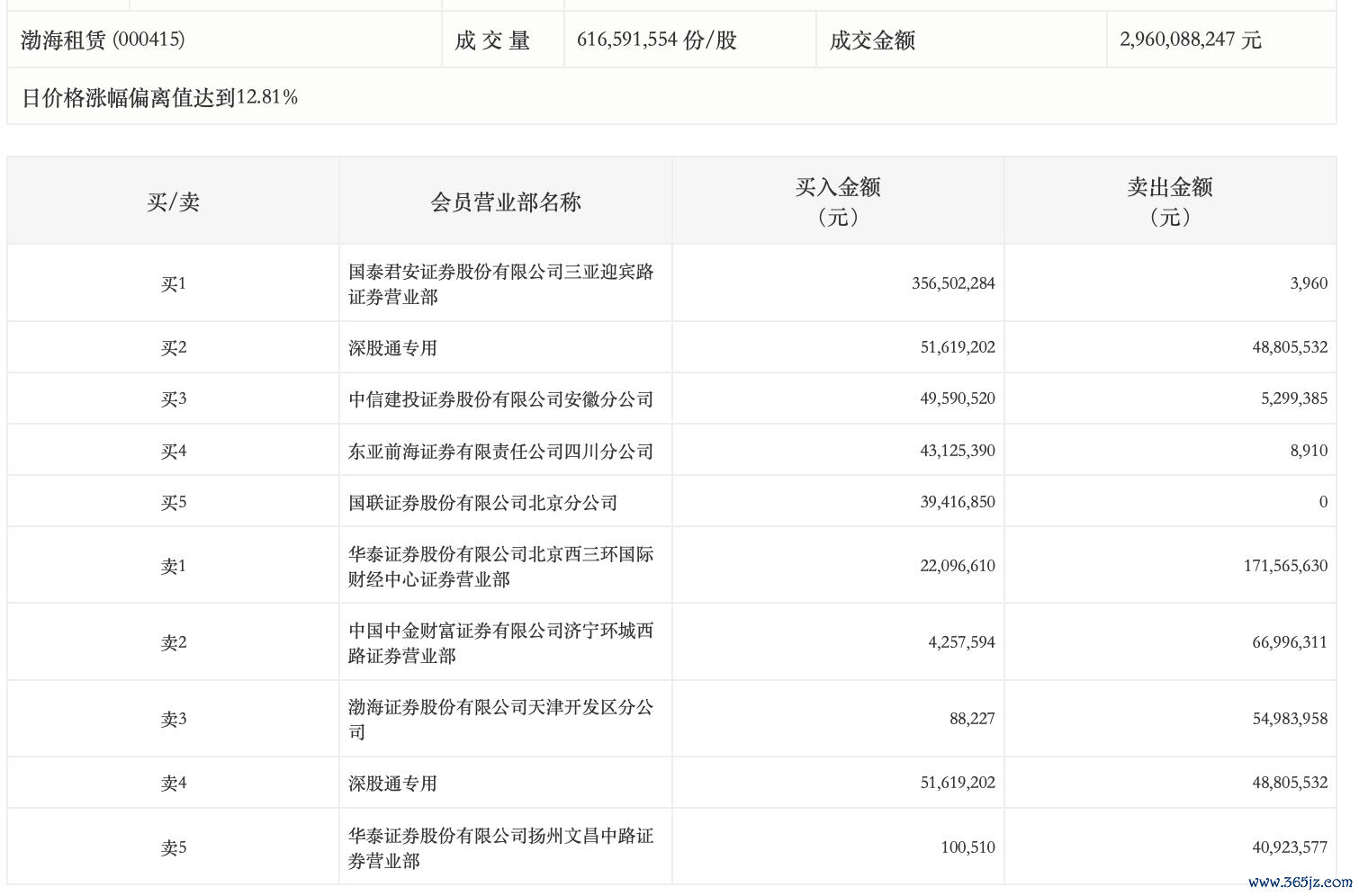
Task: Select the buy amount 43,125,390
Action: [x=958, y=451]
